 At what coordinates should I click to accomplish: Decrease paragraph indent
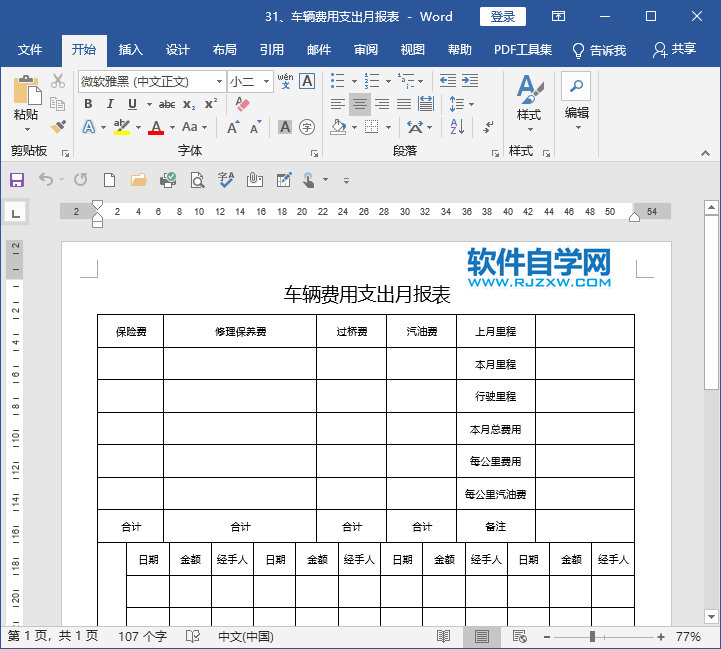(x=447, y=81)
